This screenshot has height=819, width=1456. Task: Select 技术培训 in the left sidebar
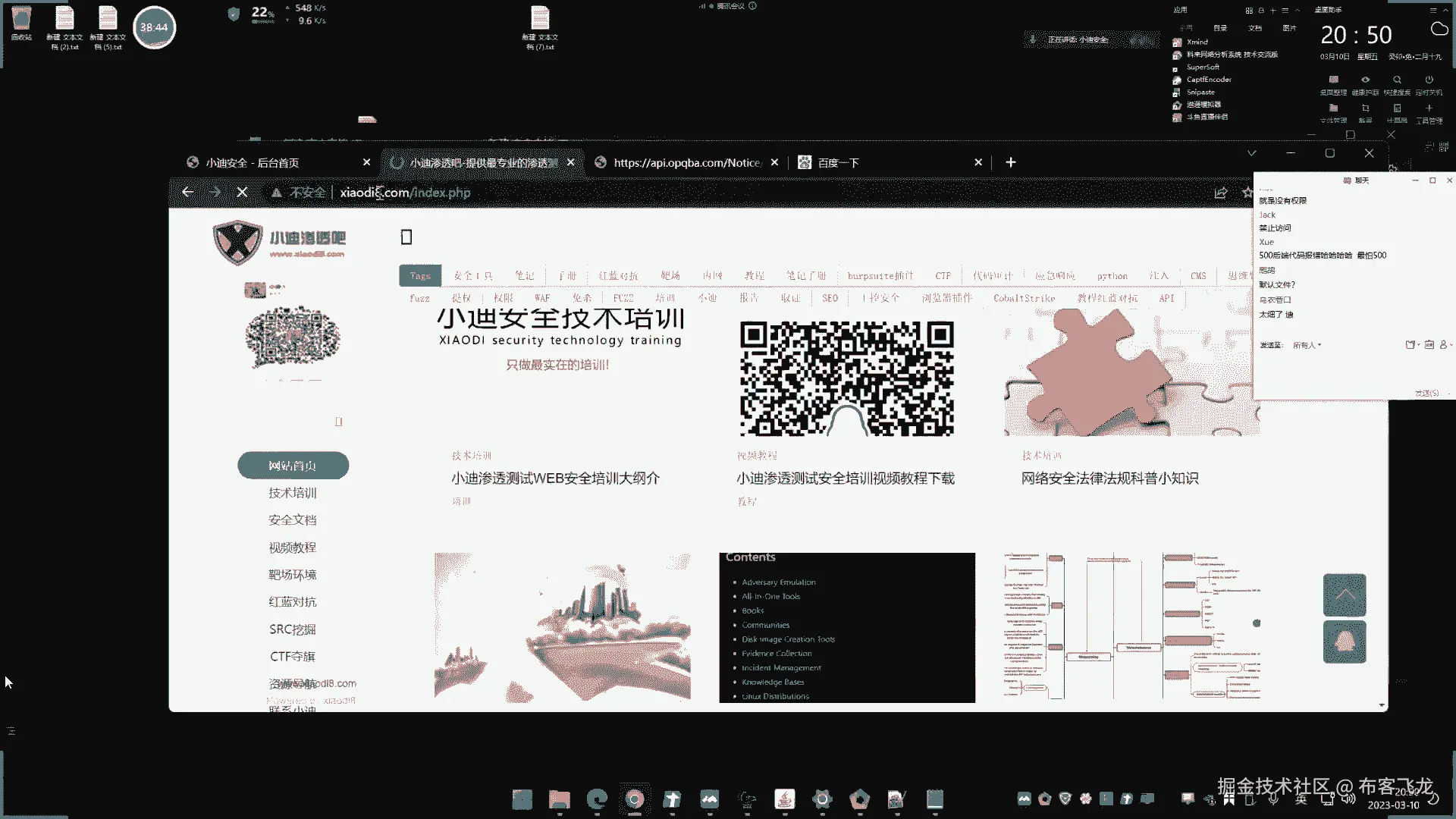[x=292, y=493]
